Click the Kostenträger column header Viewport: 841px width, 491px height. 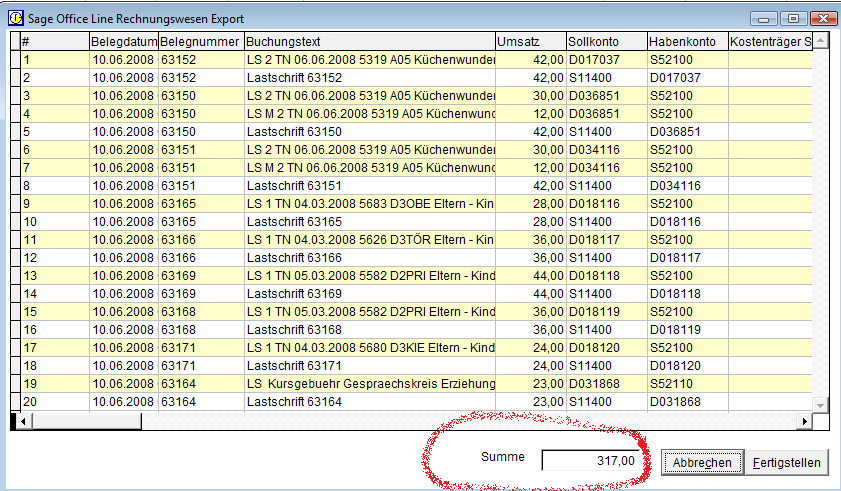770,41
